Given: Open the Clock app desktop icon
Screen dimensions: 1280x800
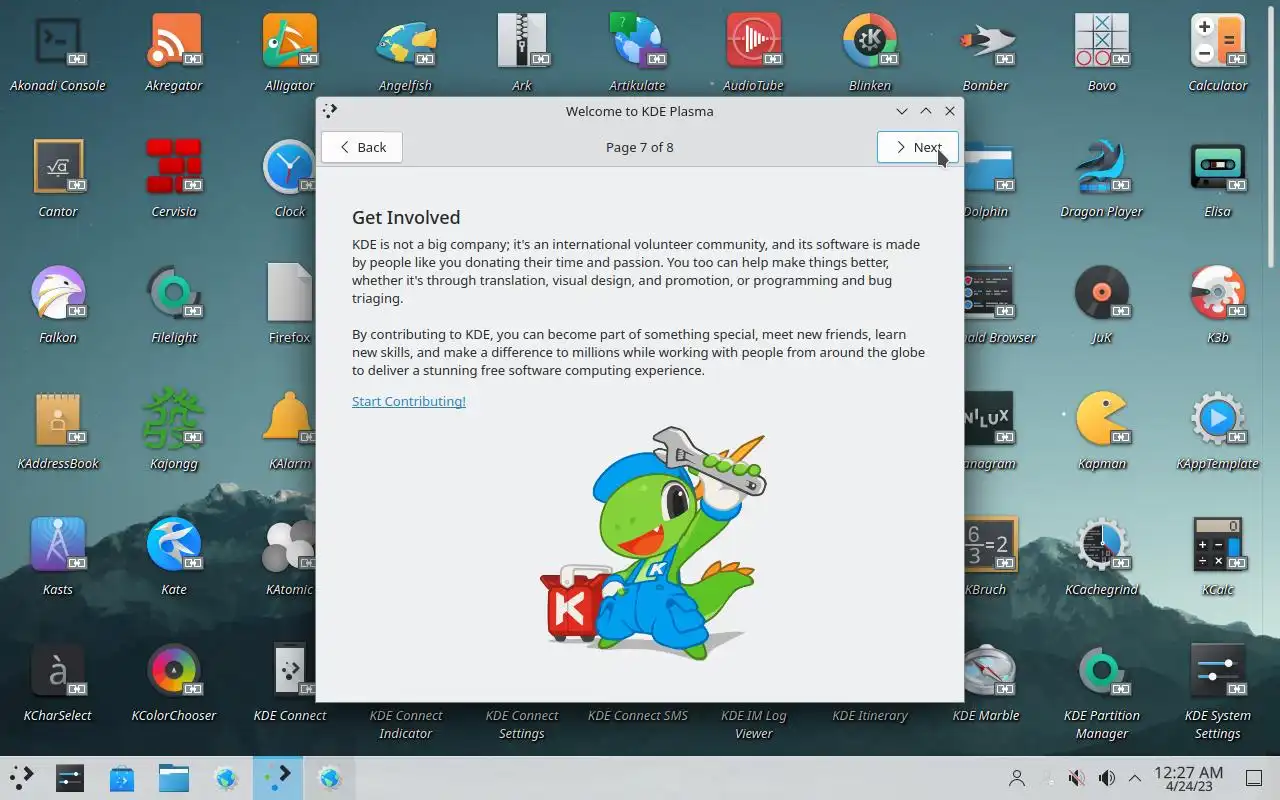Looking at the screenshot, I should [290, 168].
